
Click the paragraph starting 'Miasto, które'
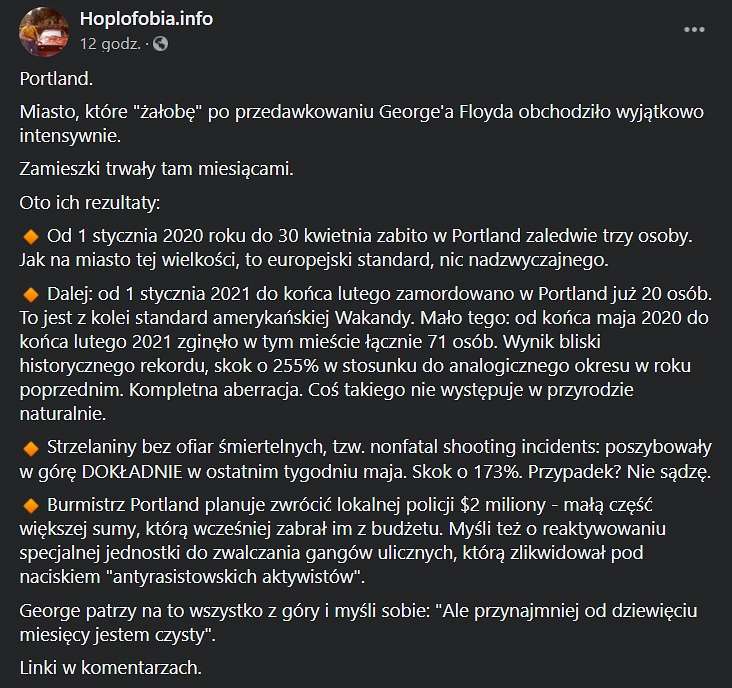click(x=362, y=124)
